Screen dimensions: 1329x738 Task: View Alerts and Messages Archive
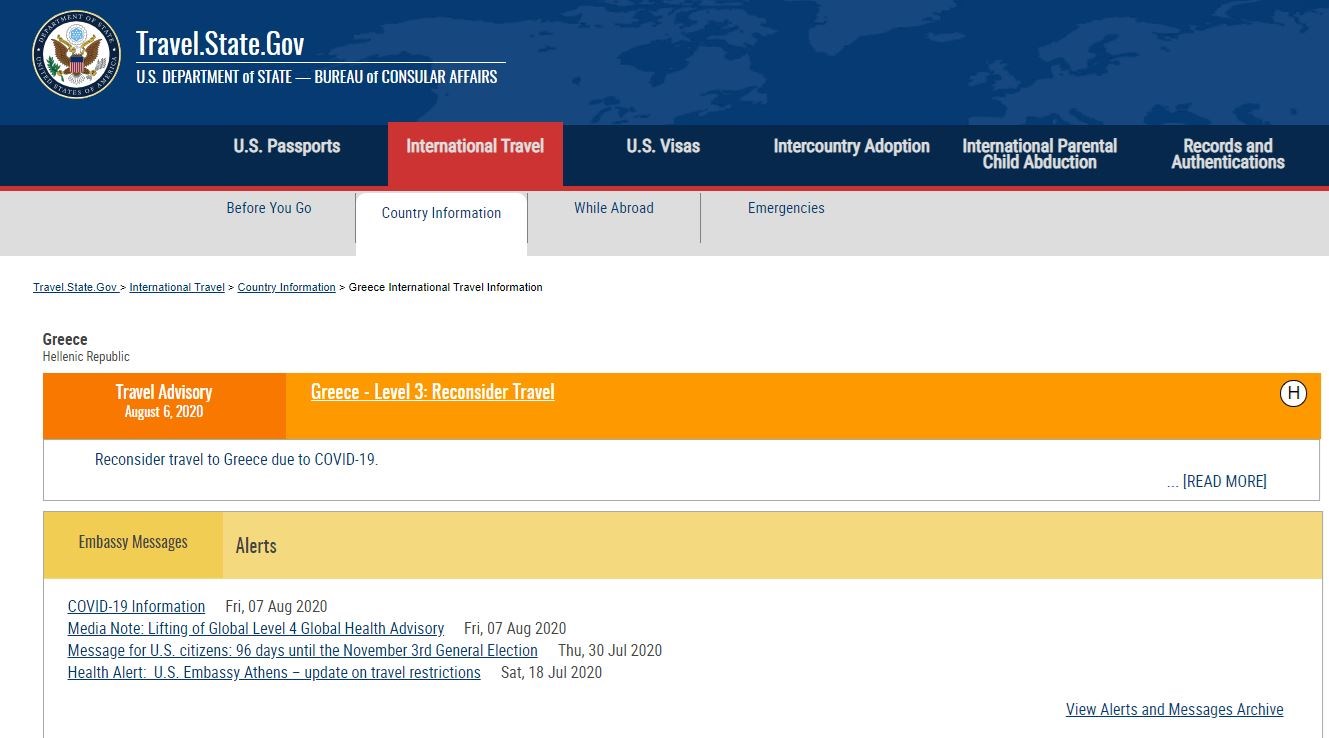1174,710
